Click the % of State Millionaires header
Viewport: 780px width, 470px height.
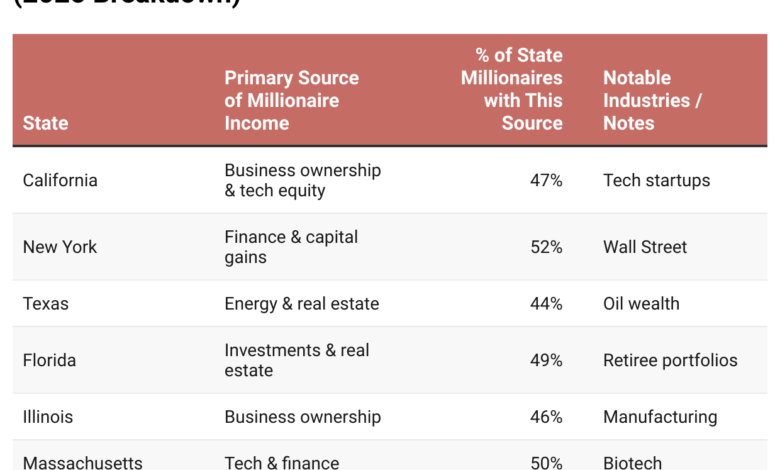pos(512,89)
